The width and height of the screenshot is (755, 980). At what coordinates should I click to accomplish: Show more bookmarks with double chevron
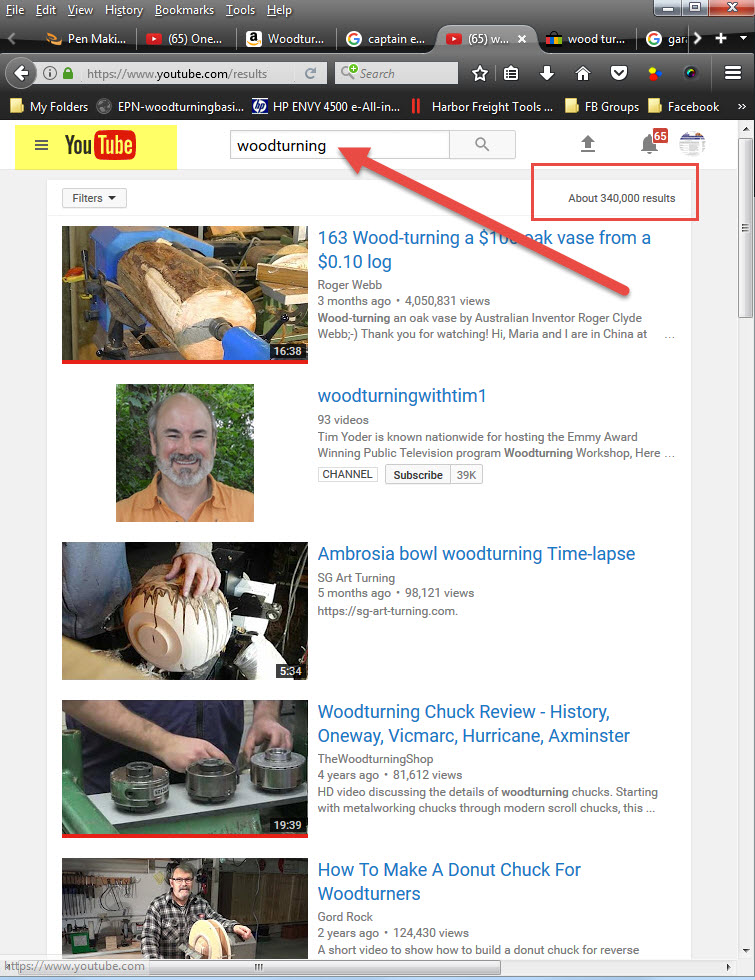742,107
